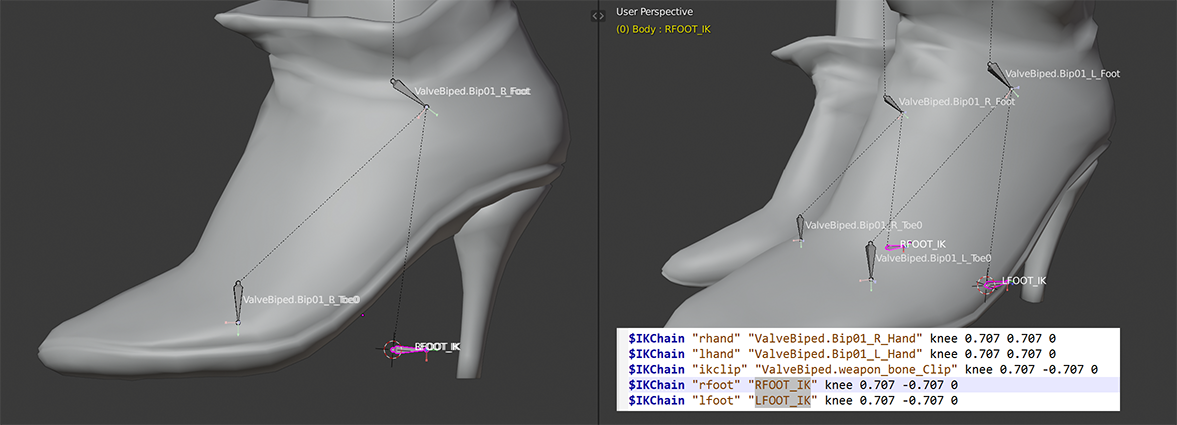Click "ValveBiped.Bip01_R_Hand" string in code
Screen dimensions: 1177x425
pos(835,338)
